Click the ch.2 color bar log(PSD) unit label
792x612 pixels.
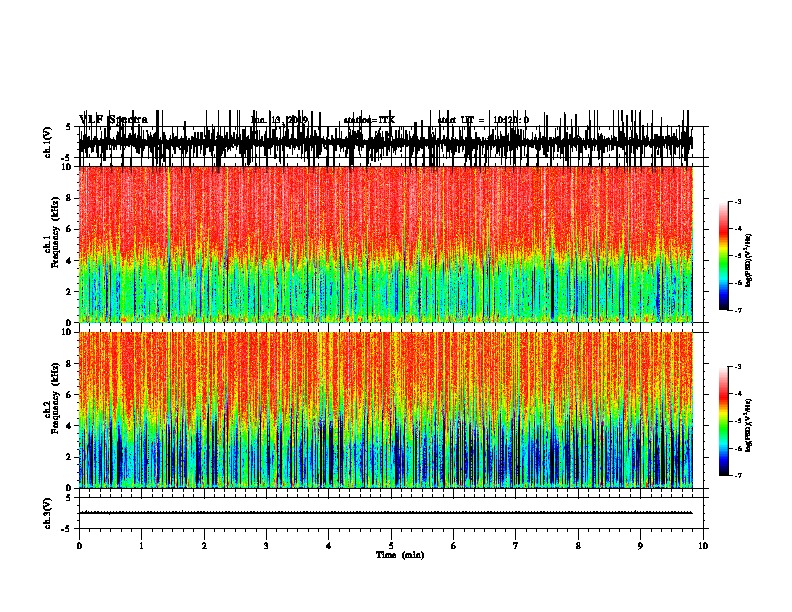[x=749, y=425]
